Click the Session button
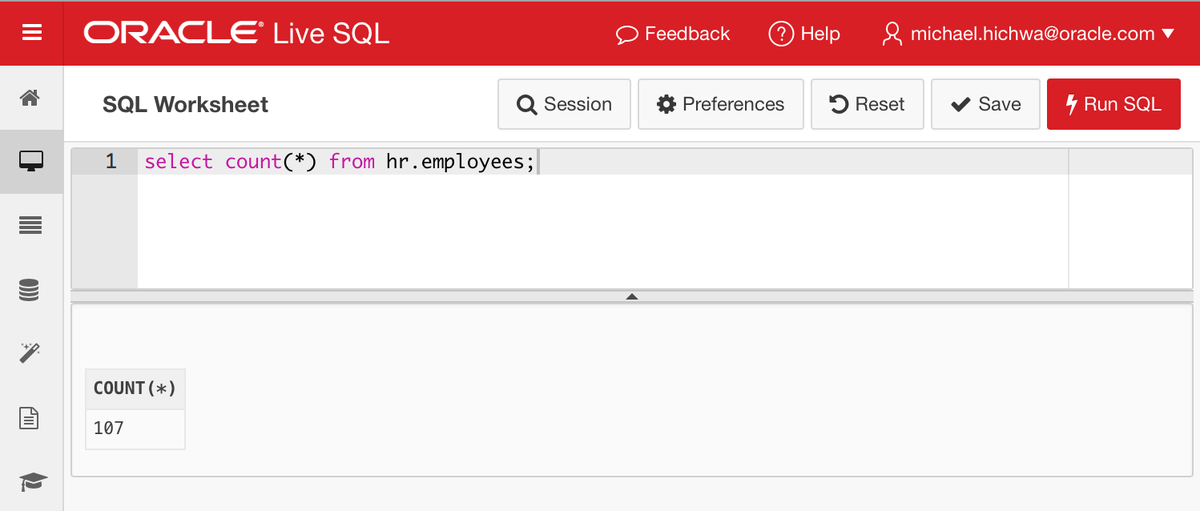Screen dimensions: 1200x511 coord(564,104)
